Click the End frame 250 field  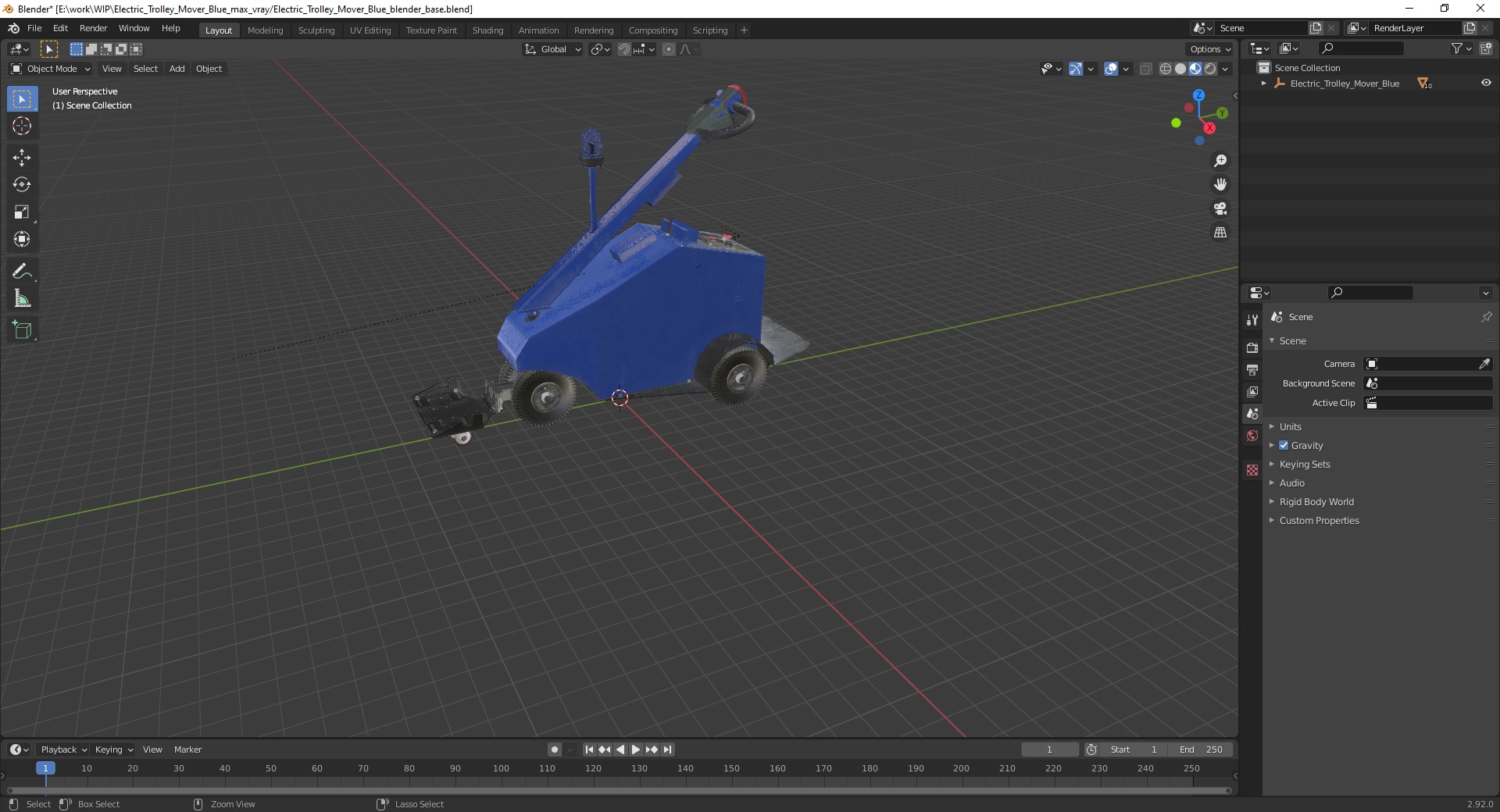click(x=1201, y=750)
